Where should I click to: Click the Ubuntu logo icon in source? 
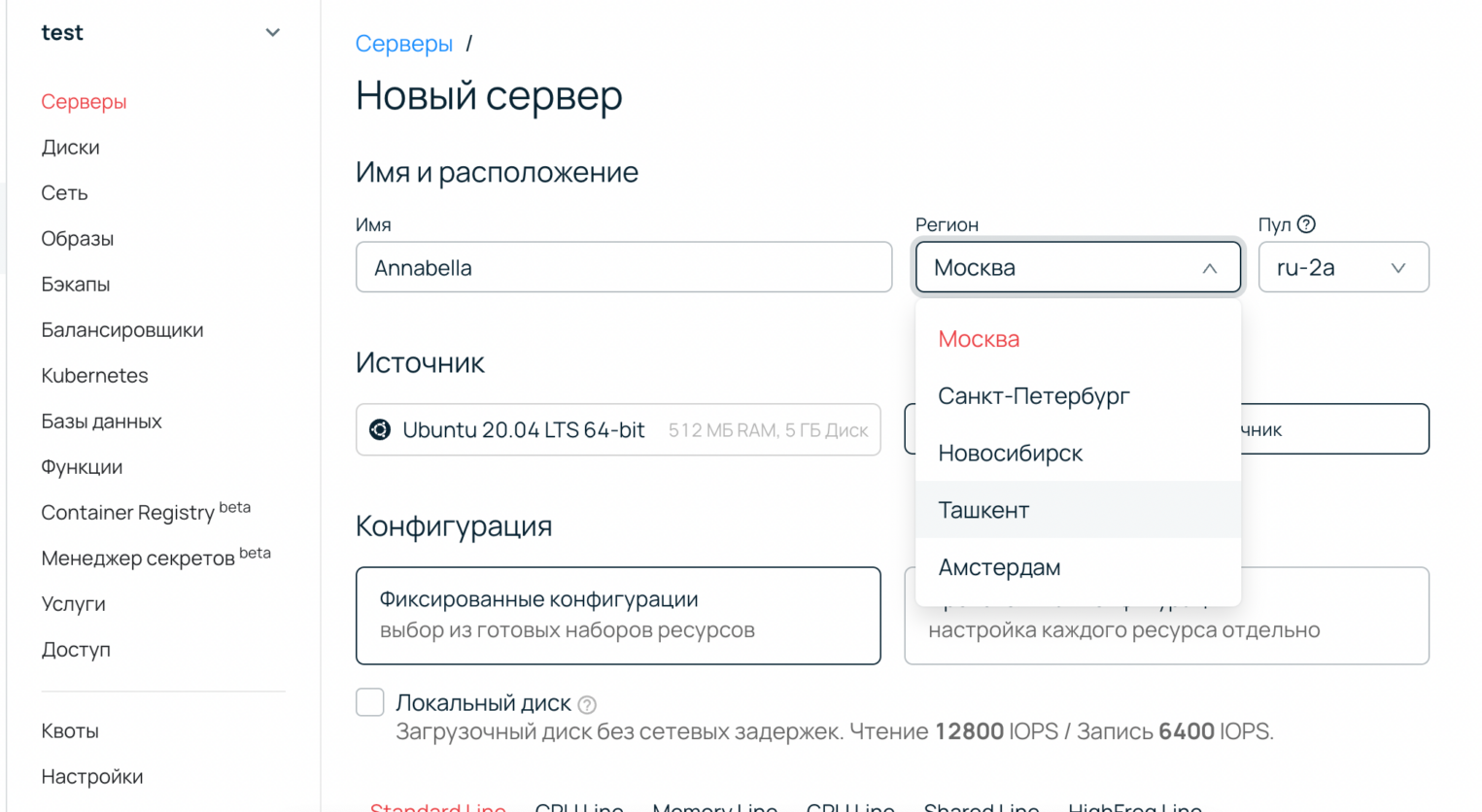(380, 429)
